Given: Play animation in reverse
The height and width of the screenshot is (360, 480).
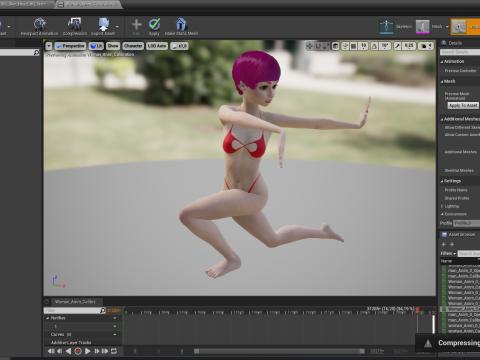Looking at the screenshot, I should point(68,351).
